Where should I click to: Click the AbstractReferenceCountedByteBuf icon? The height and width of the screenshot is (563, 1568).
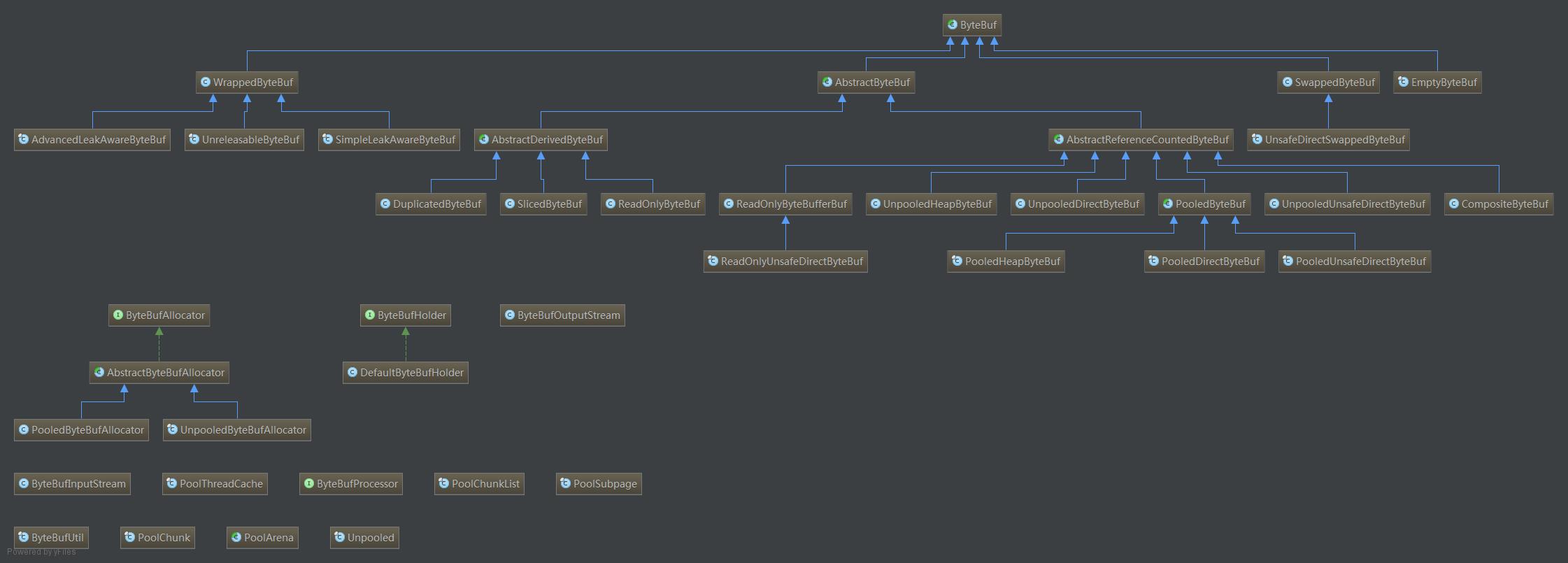tap(1058, 139)
